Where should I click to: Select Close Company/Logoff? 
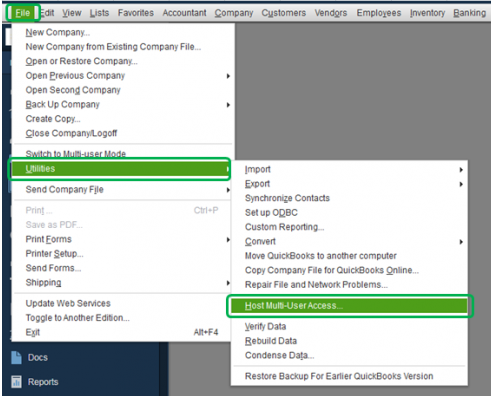[x=71, y=133]
